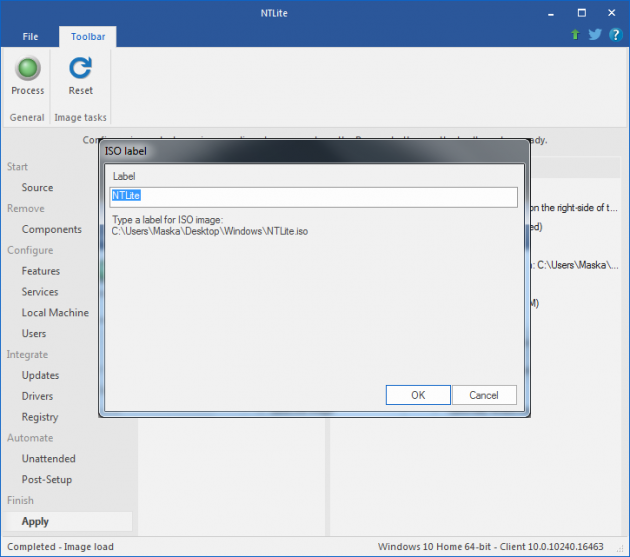Viewport: 630px width, 557px height.
Task: Open the Source page in sidebar
Action: 37,188
